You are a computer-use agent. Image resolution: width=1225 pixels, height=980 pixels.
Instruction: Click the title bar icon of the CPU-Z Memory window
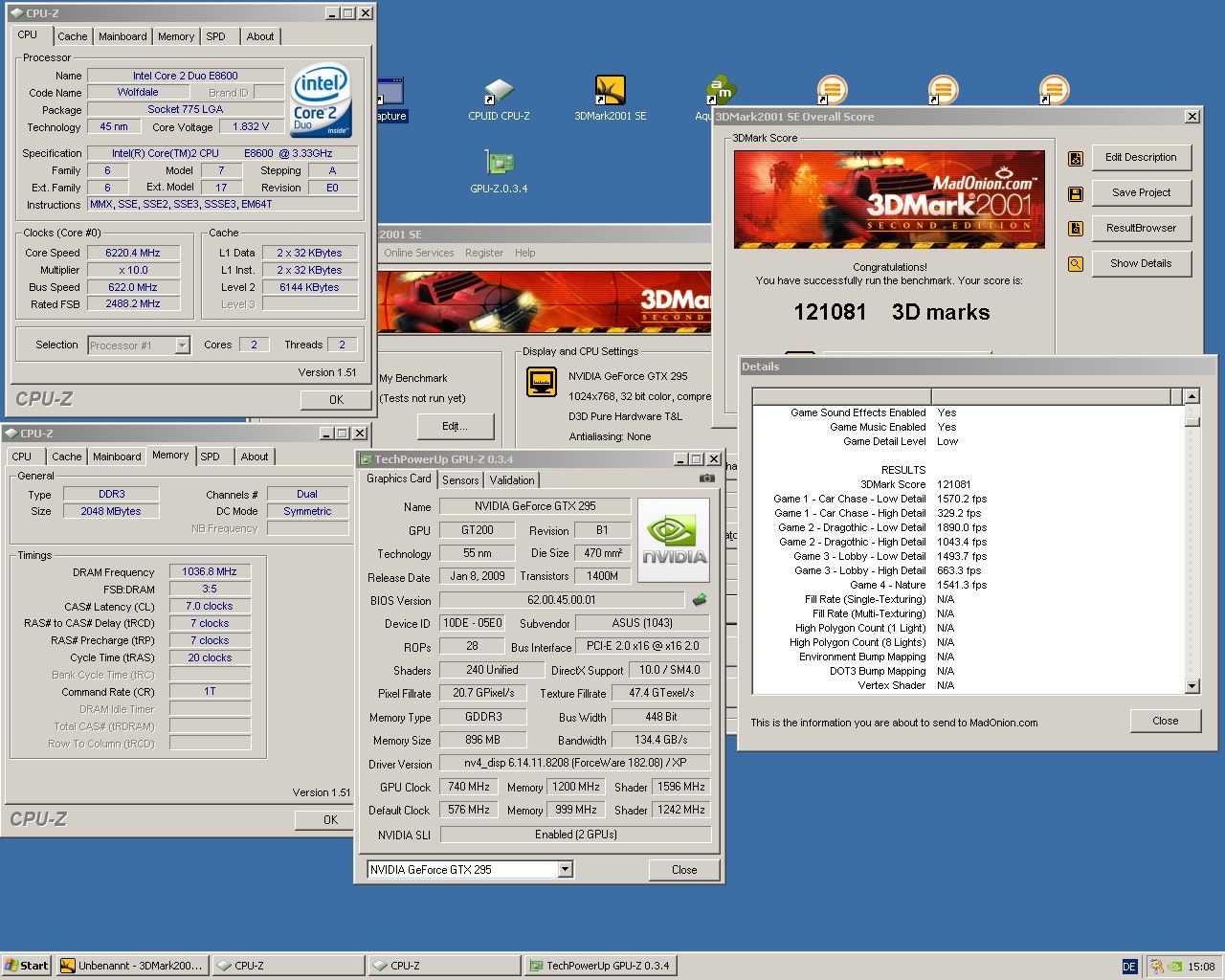pyautogui.click(x=11, y=434)
